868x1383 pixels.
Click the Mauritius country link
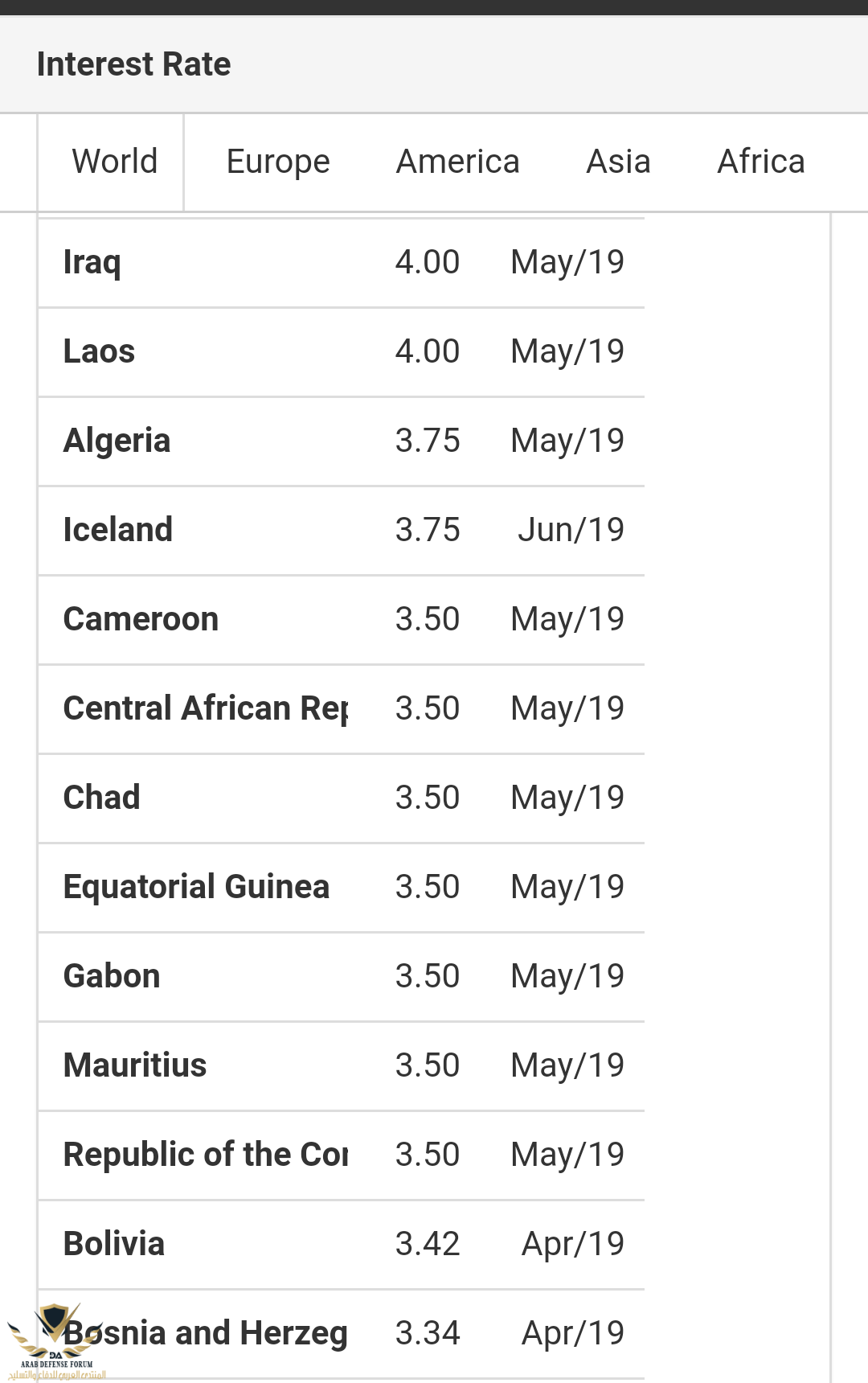[x=135, y=1065]
